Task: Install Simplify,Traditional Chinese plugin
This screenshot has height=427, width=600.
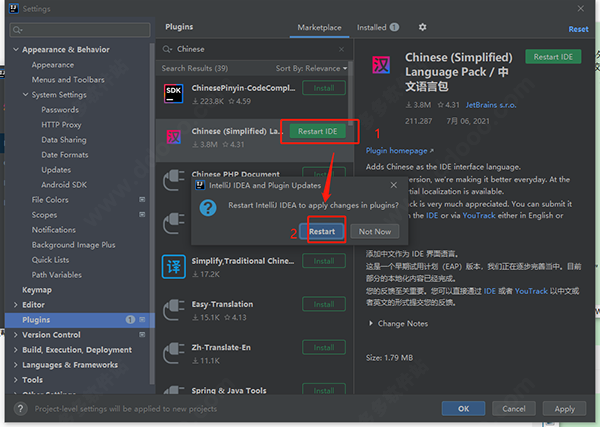Action: [324, 261]
